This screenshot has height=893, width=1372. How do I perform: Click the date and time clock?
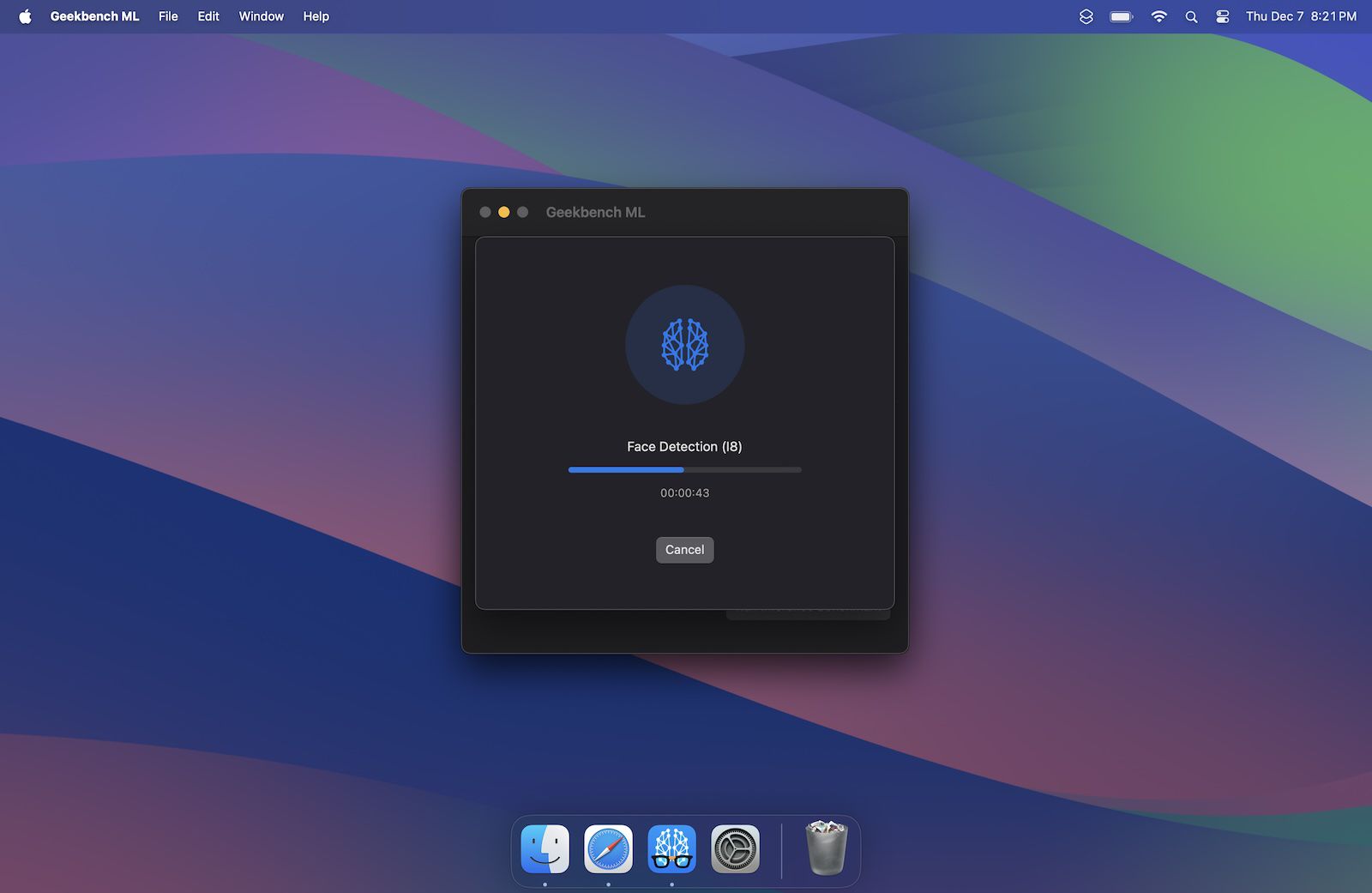coord(1300,16)
